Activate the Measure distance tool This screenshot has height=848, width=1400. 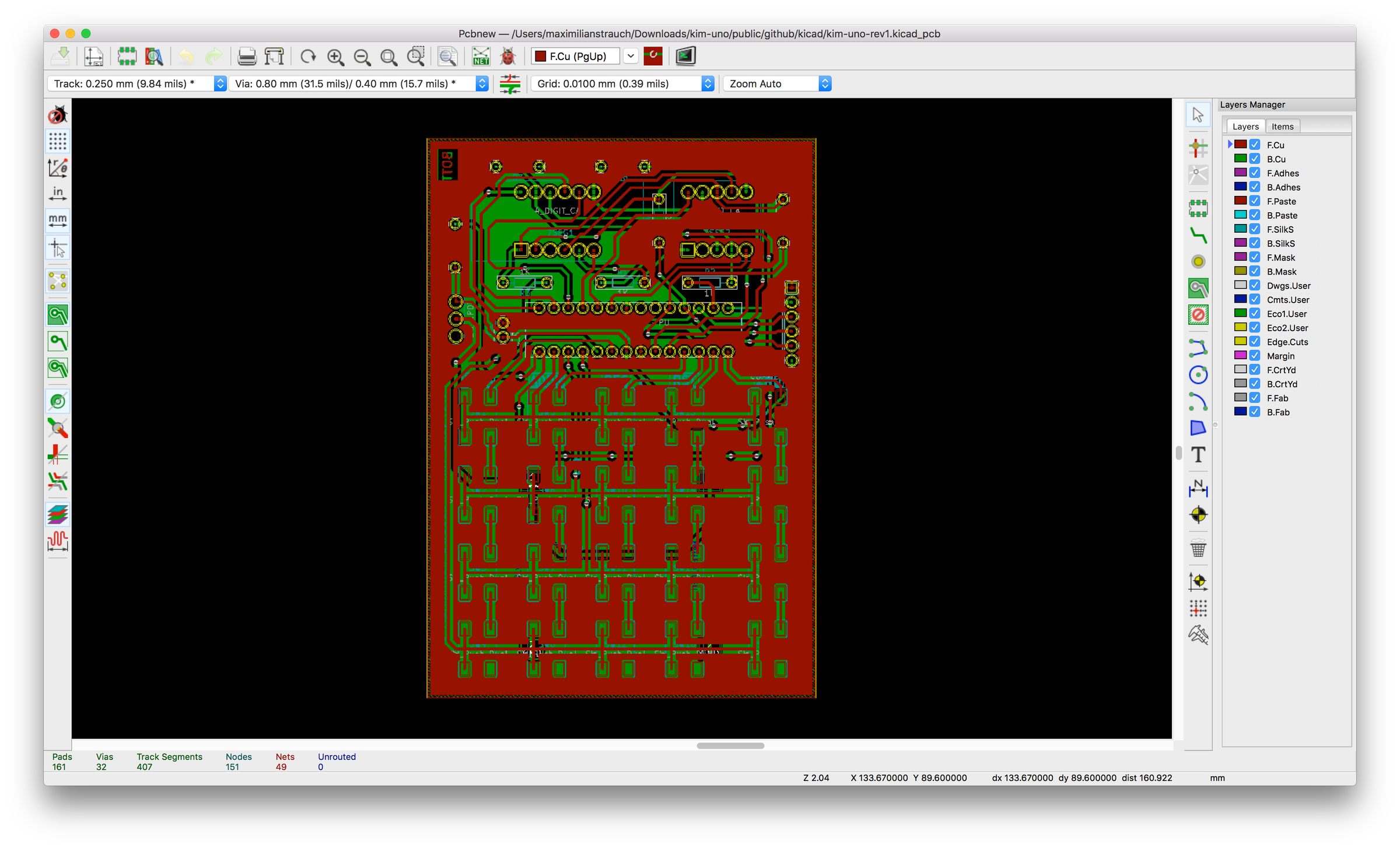coord(1198,636)
